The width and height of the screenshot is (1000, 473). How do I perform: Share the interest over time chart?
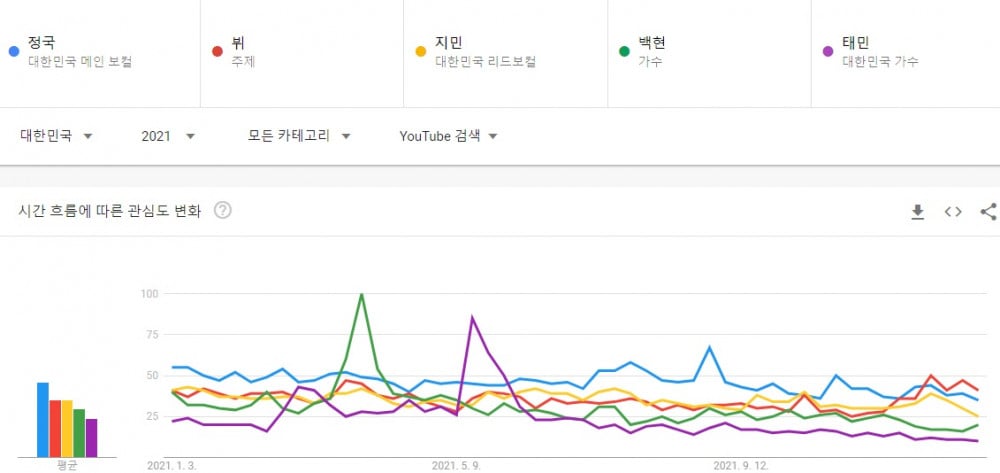(x=988, y=212)
